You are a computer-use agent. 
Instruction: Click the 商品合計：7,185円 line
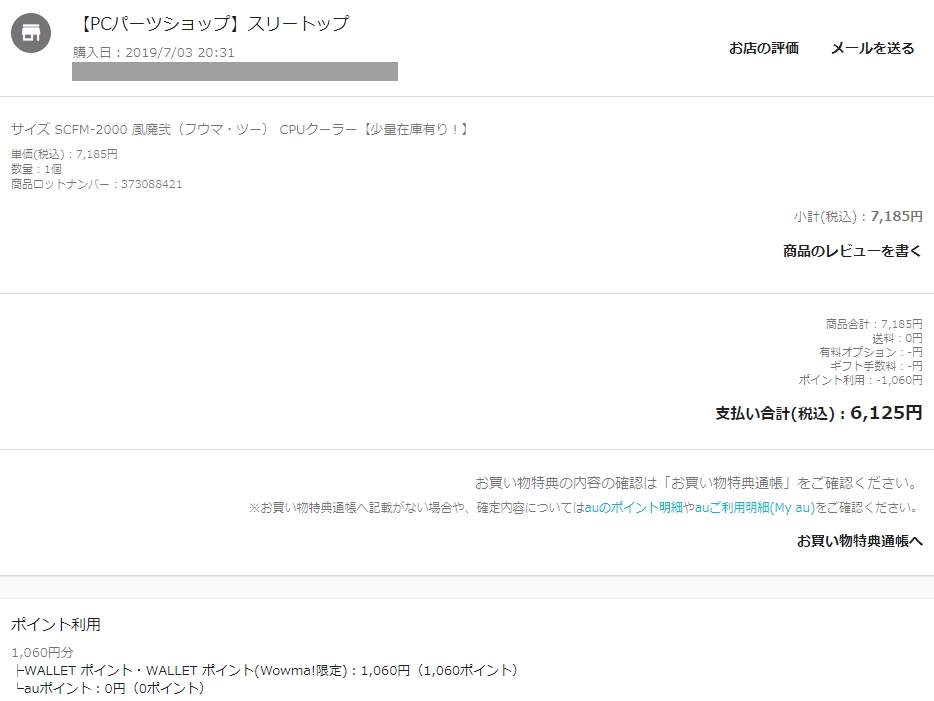(874, 324)
